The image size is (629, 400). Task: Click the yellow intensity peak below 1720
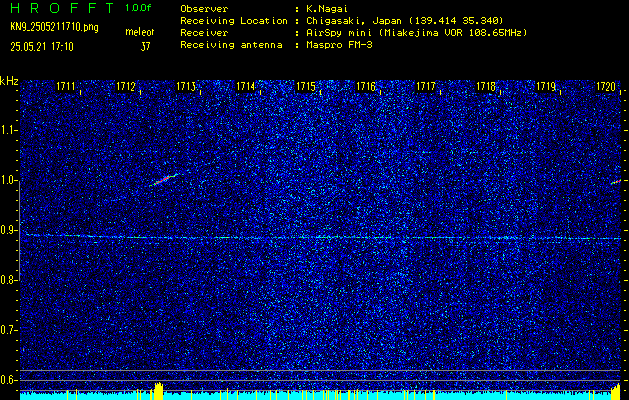tap(616, 392)
